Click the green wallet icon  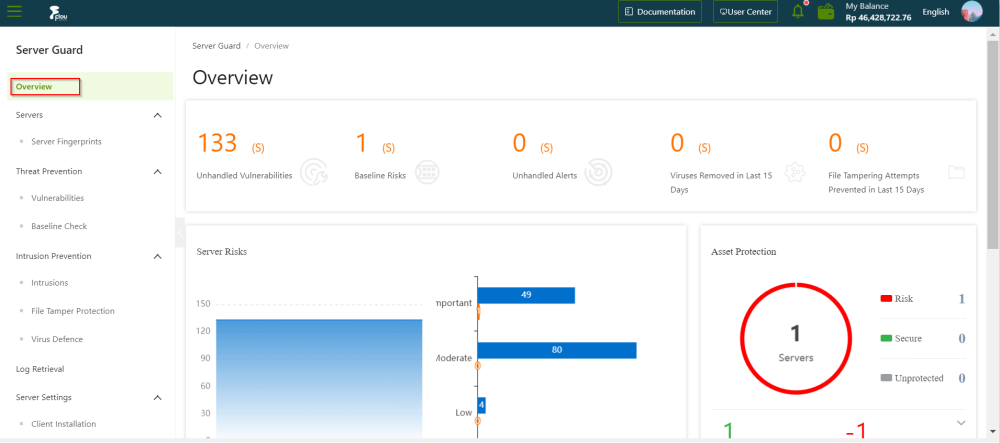(x=827, y=11)
